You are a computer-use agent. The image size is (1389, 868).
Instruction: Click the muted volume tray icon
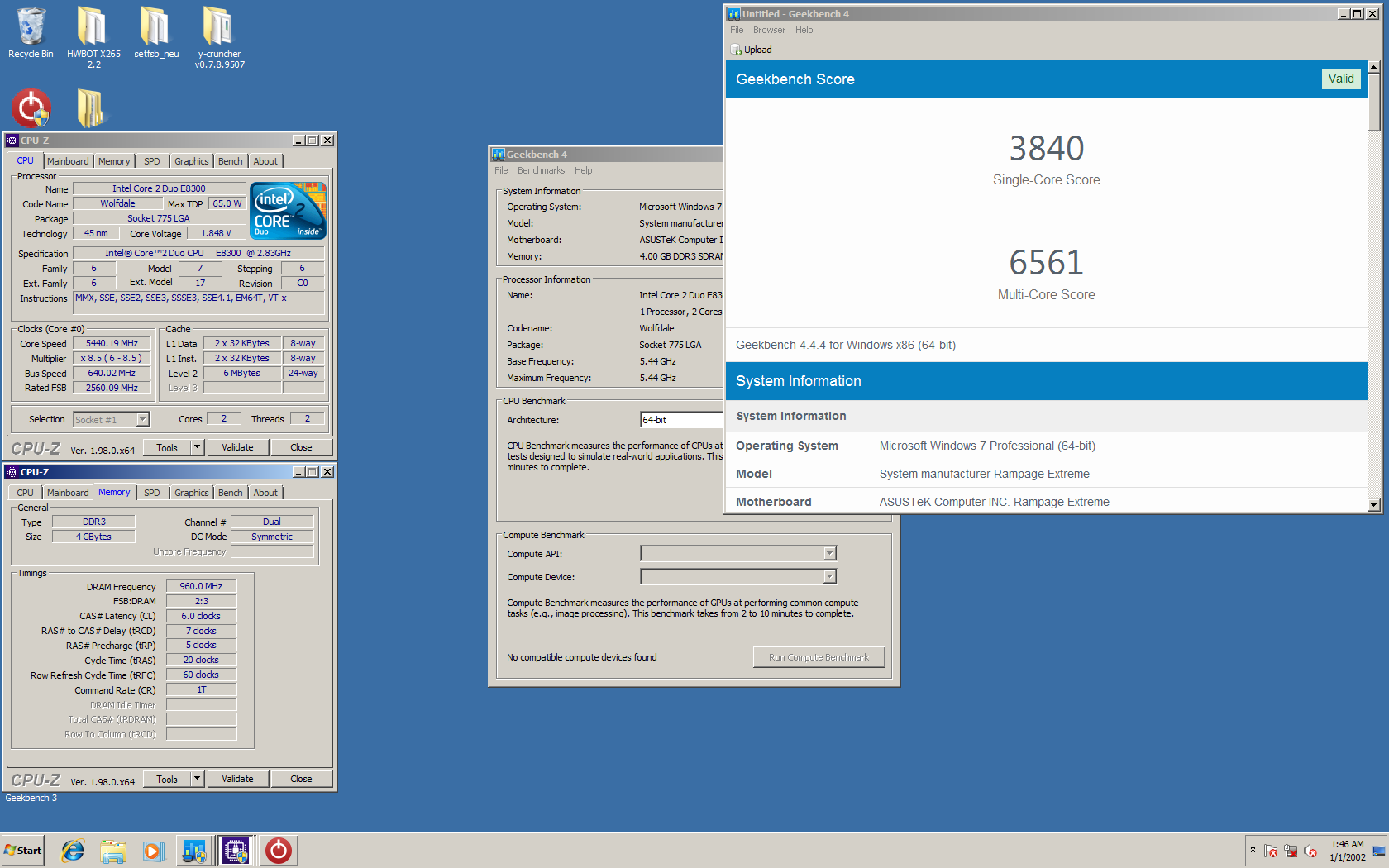click(1310, 851)
